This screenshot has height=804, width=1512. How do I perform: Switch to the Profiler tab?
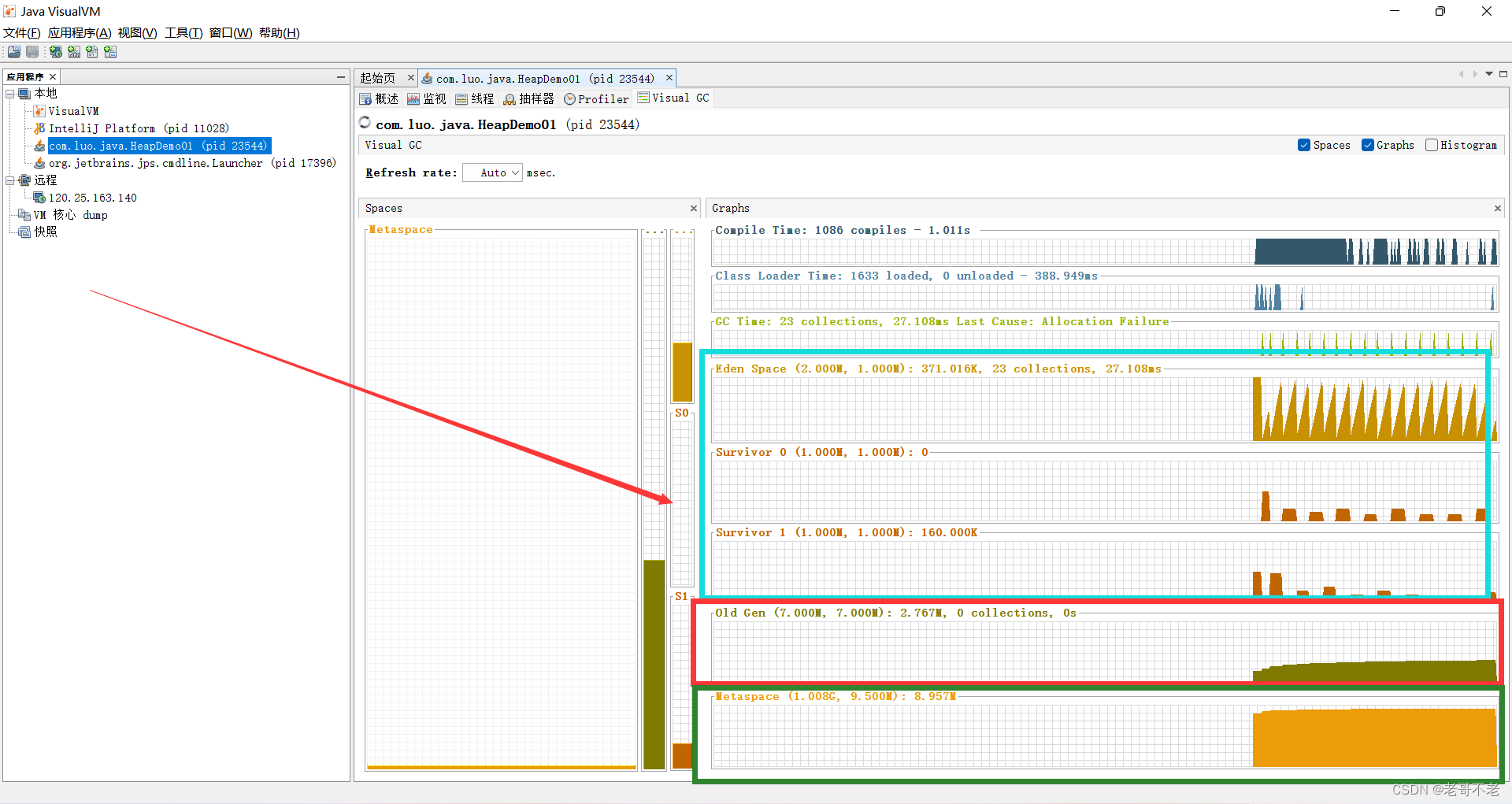(596, 99)
